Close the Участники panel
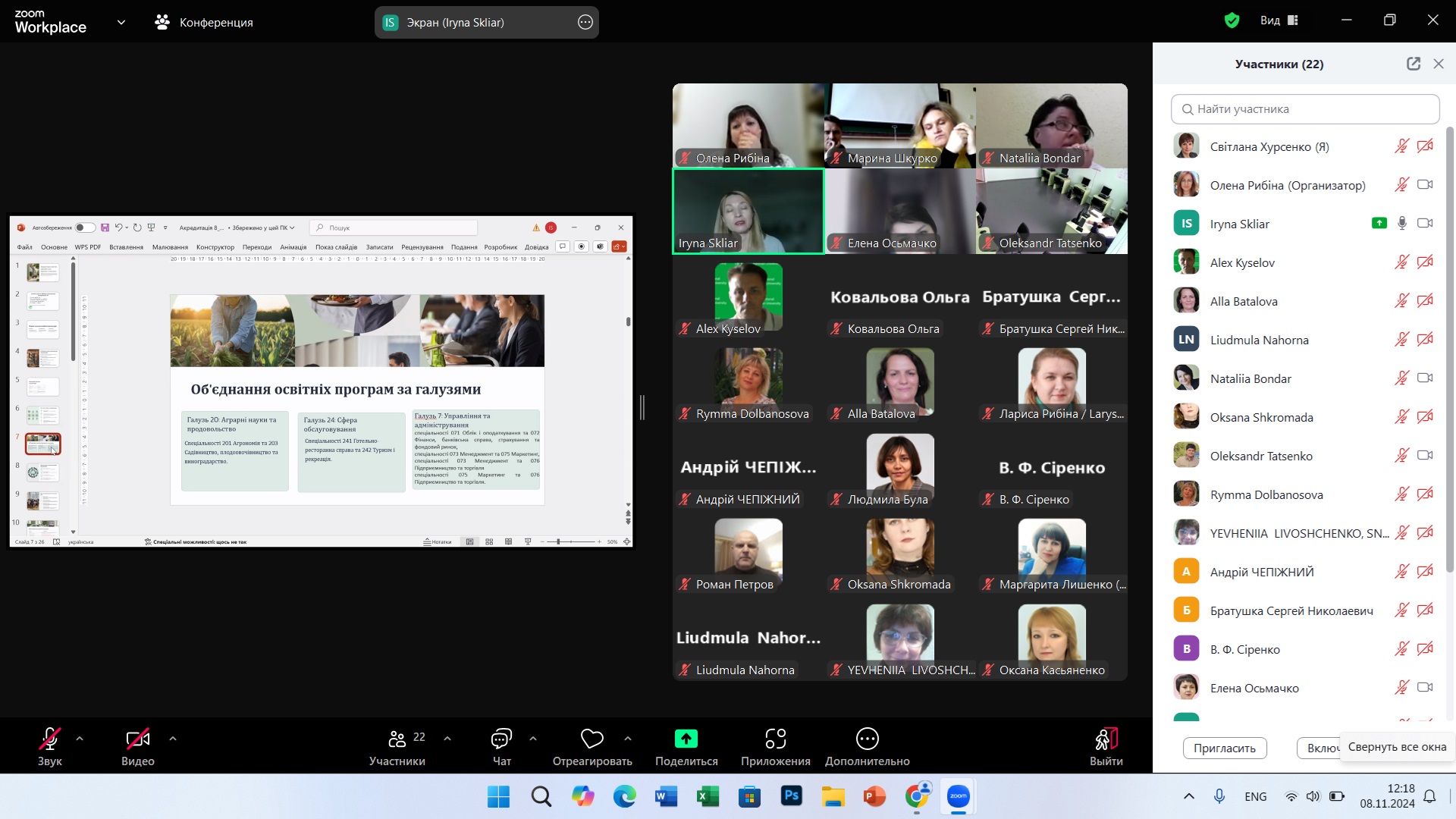Image resolution: width=1456 pixels, height=819 pixels. tap(1439, 64)
